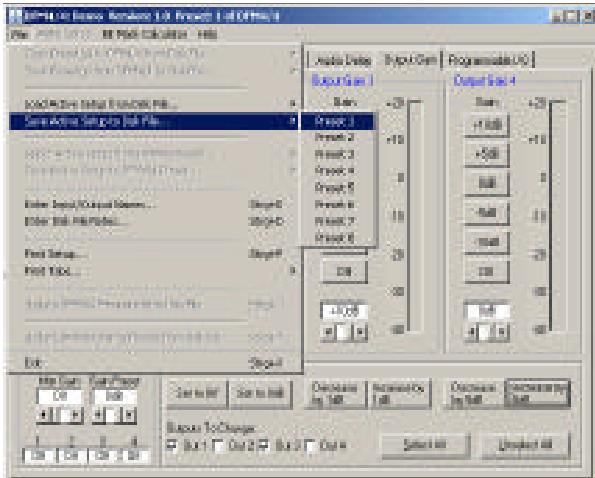Select Preset 4 in the submenu
The width and height of the screenshot is (595, 478).
(x=338, y=171)
